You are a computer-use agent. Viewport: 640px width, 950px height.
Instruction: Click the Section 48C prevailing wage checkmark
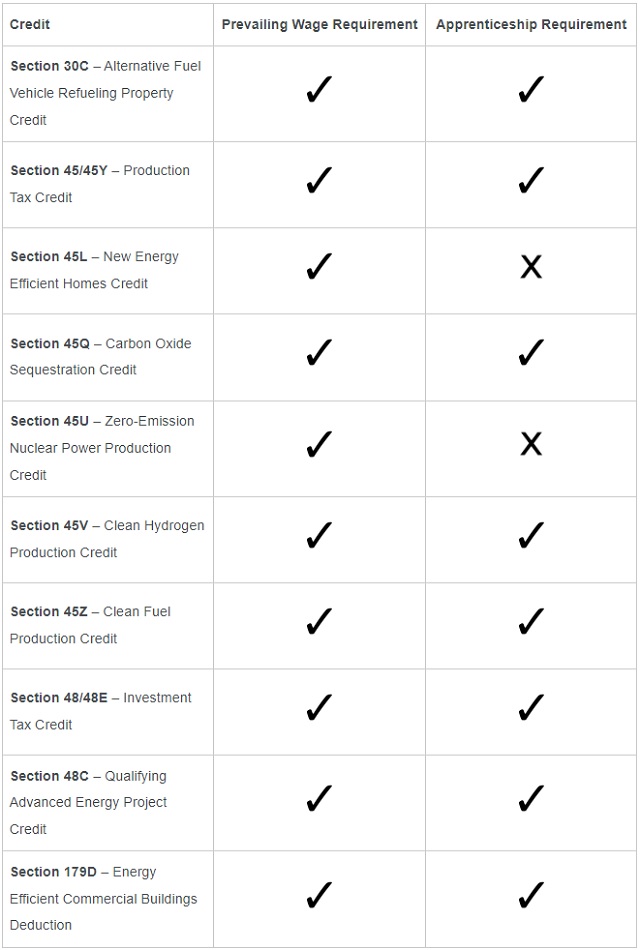pyautogui.click(x=319, y=799)
